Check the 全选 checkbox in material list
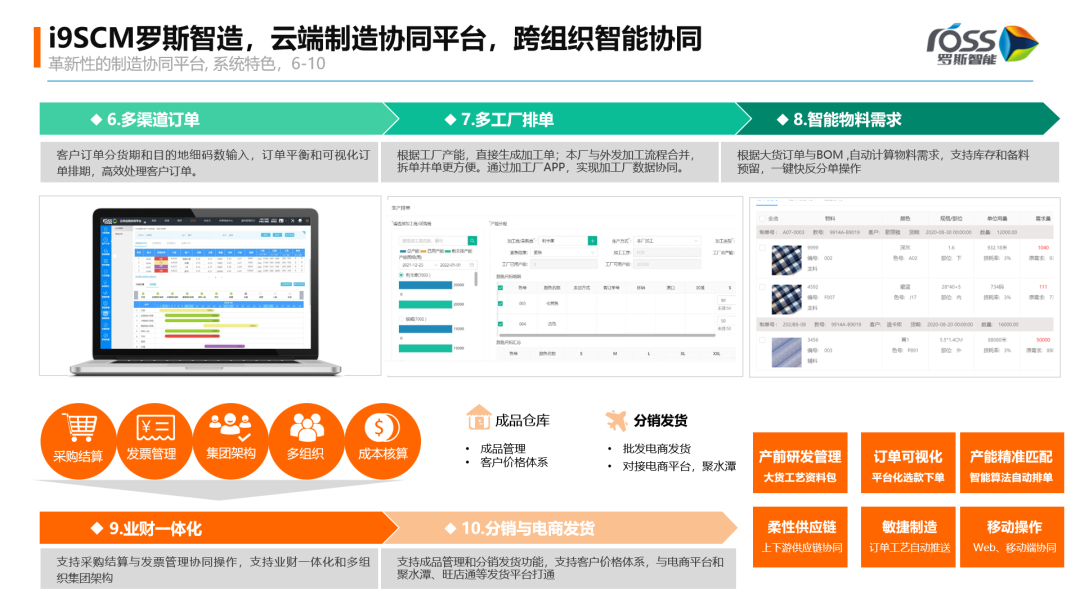 point(761,218)
